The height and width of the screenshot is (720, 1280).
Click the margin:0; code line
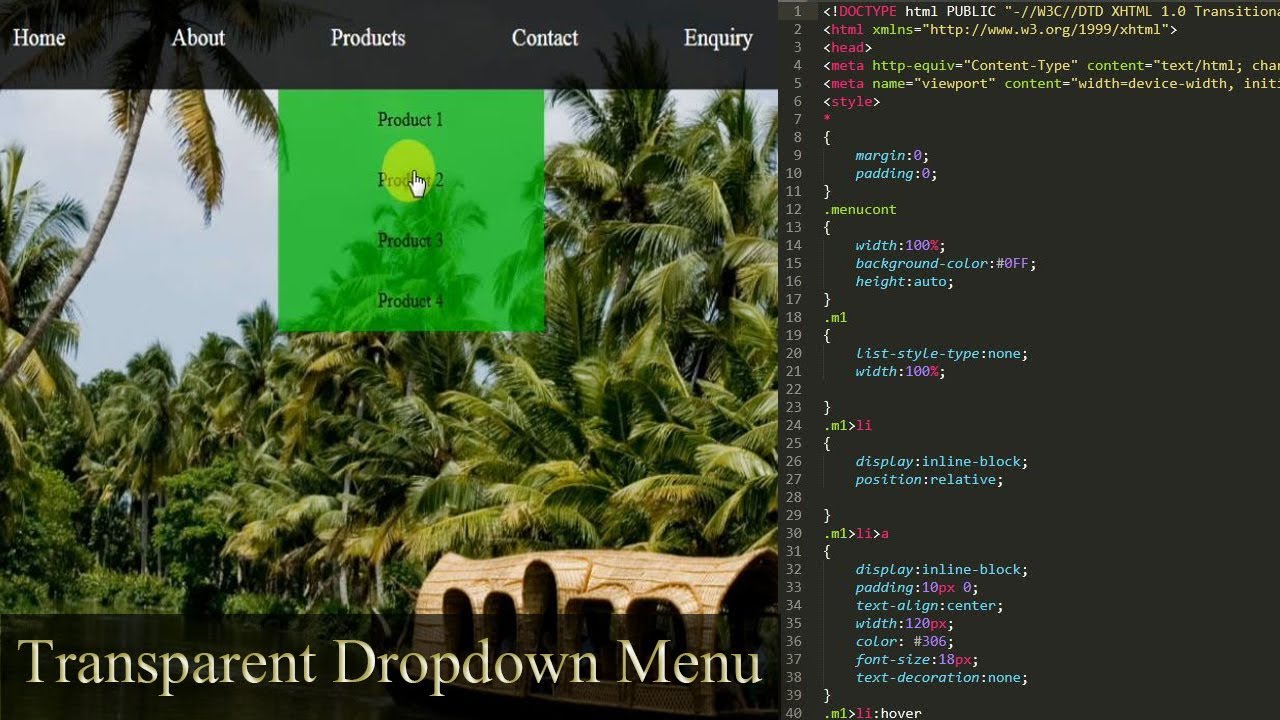click(x=892, y=156)
